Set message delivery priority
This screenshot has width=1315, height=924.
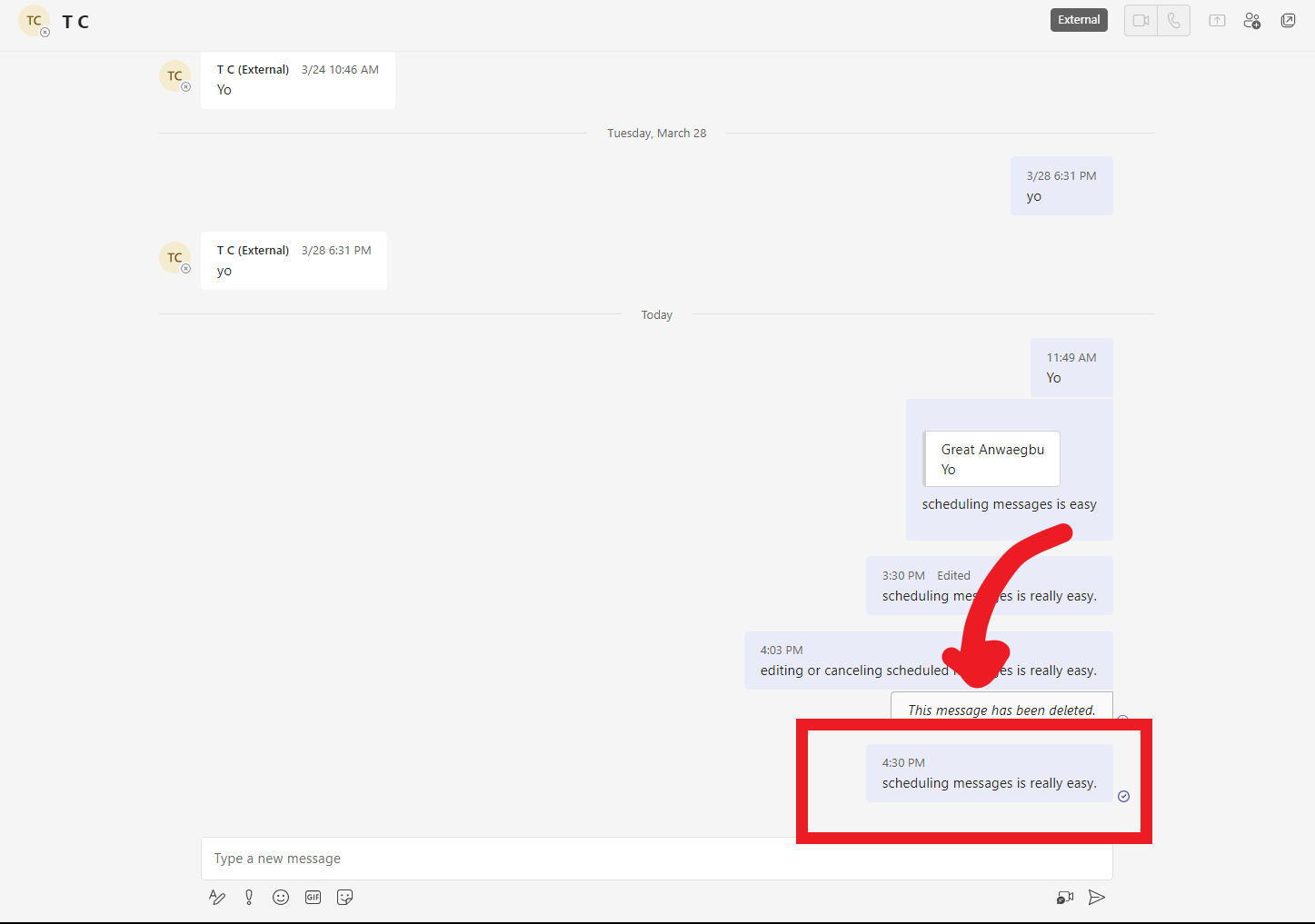tap(249, 897)
